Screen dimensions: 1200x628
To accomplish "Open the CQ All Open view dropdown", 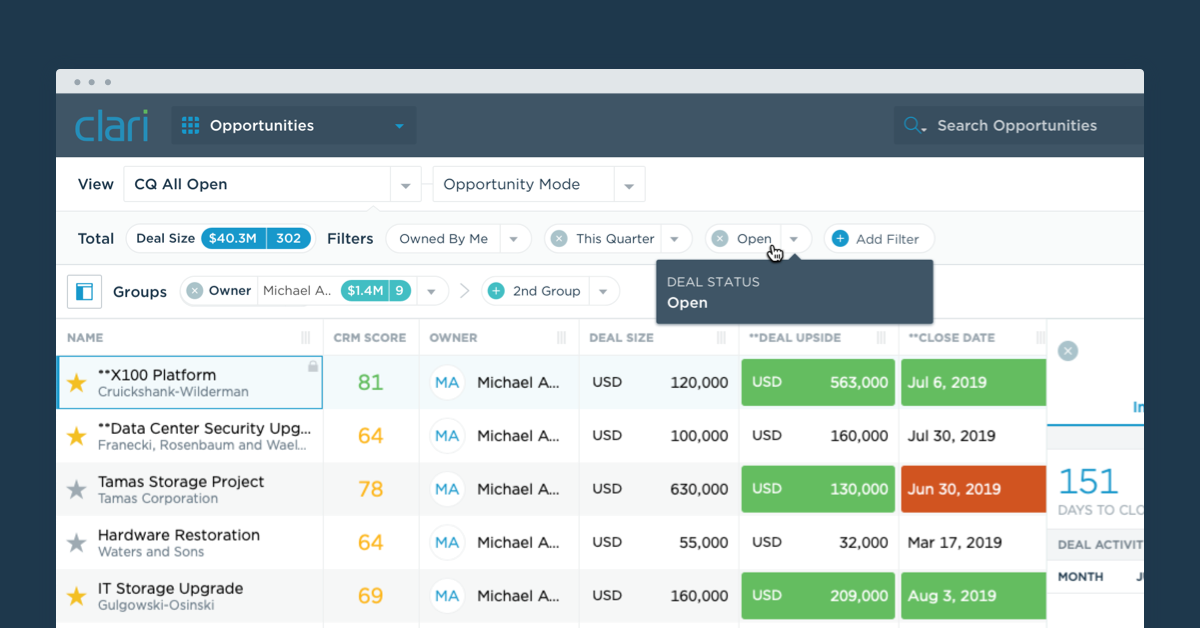I will [x=405, y=184].
